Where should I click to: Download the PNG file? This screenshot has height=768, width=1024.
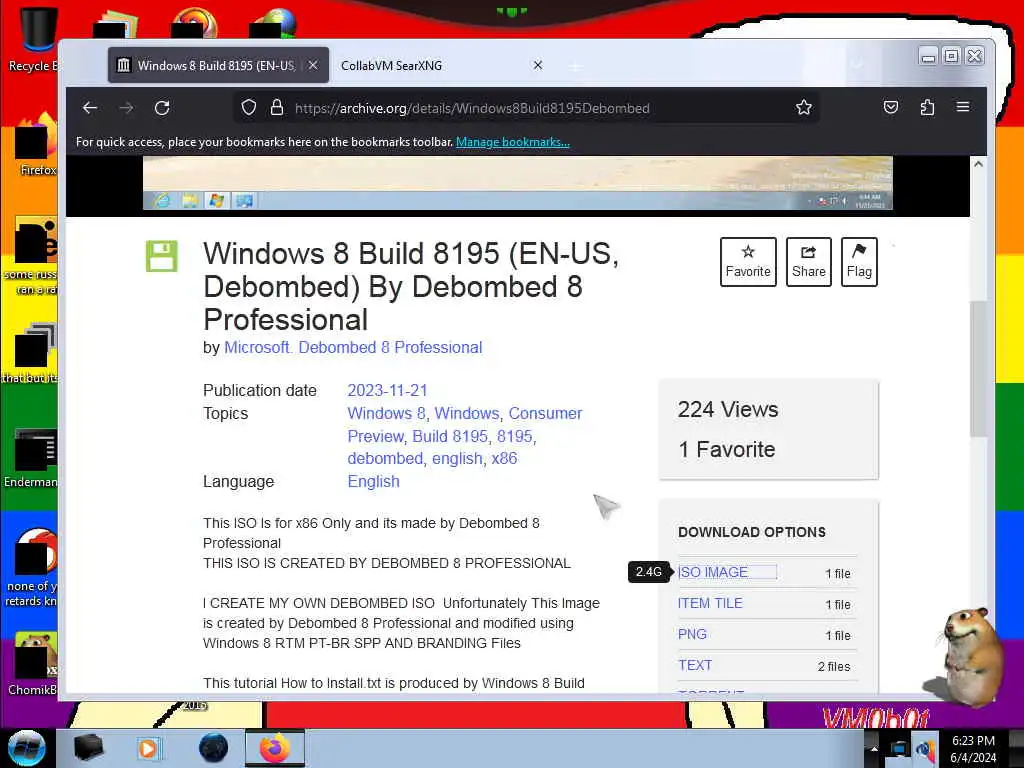point(692,634)
